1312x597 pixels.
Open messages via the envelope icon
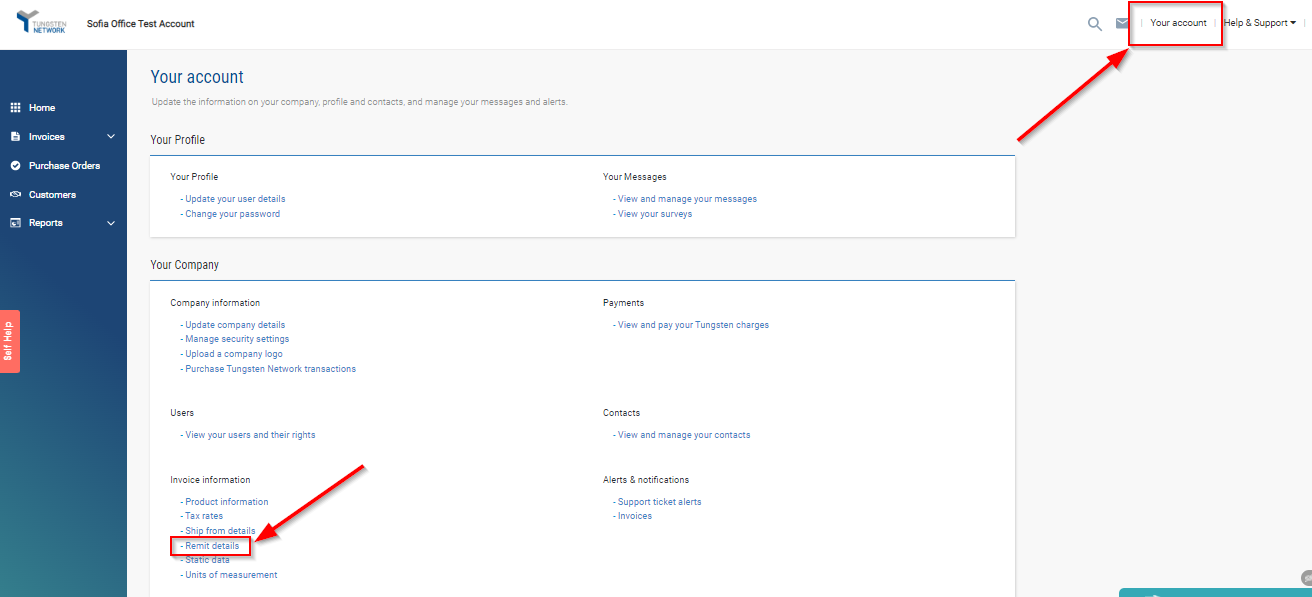click(x=1122, y=22)
